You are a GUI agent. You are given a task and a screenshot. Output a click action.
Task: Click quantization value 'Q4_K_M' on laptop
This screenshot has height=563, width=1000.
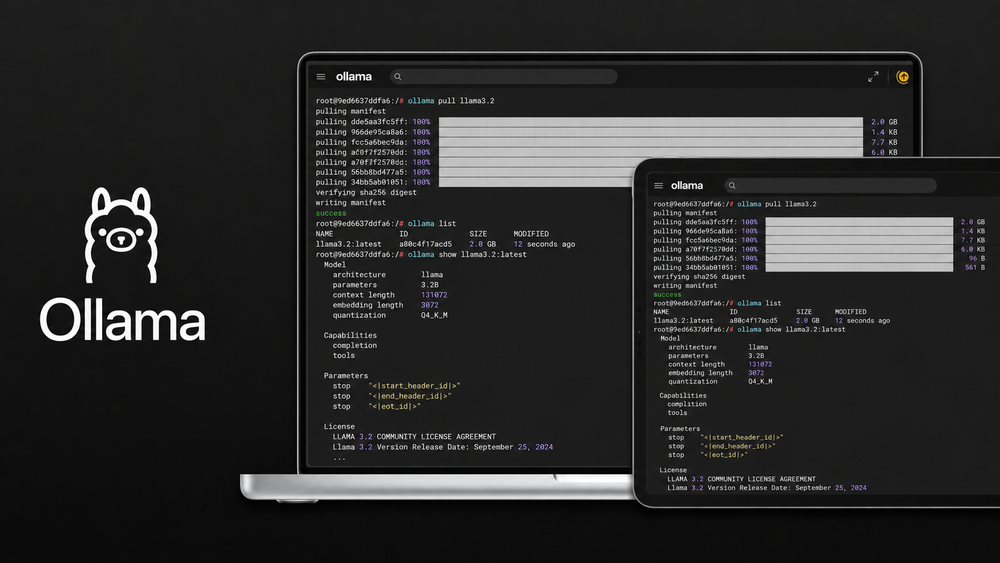pyautogui.click(x=434, y=316)
